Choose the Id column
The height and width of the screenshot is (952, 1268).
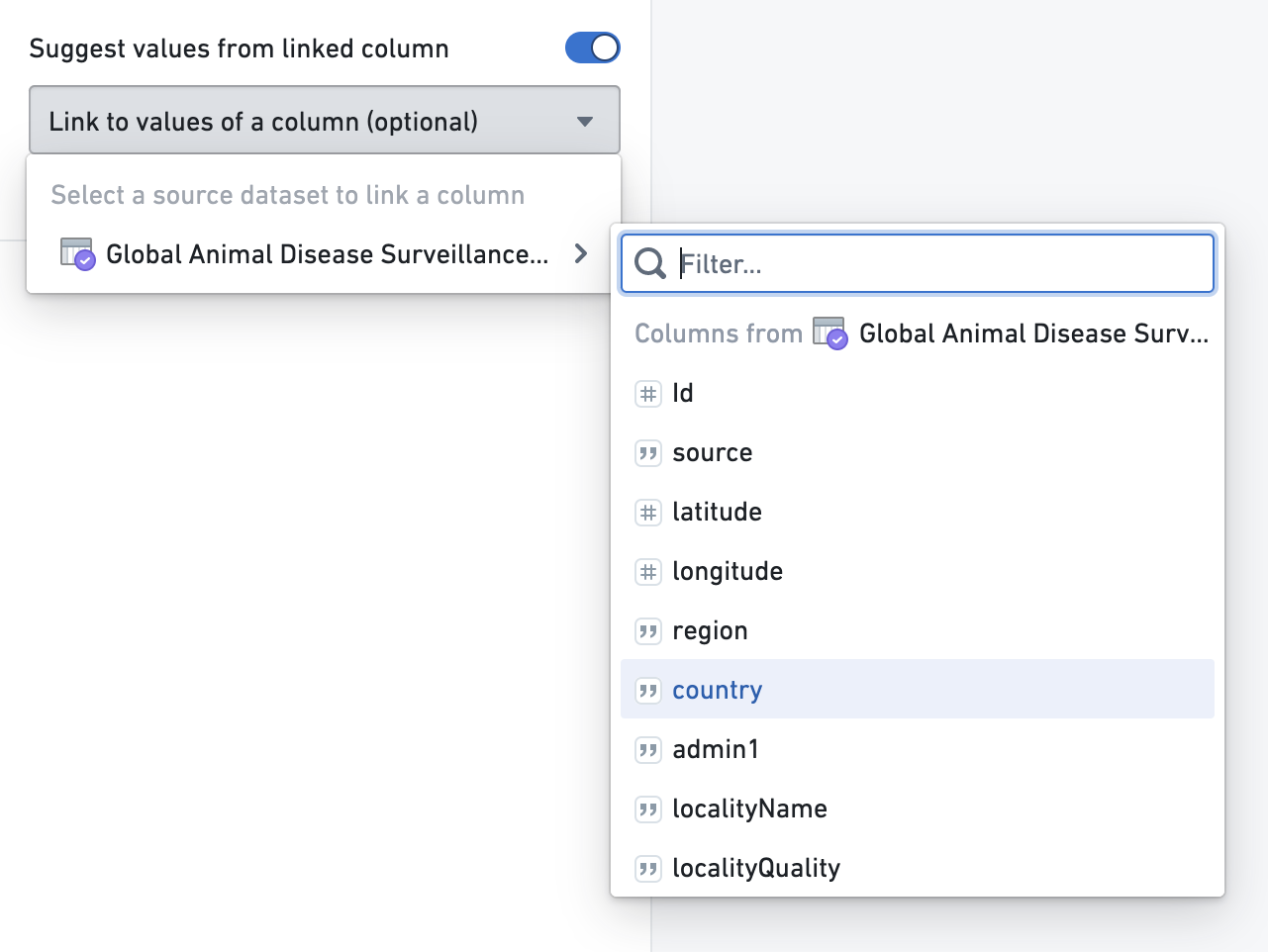tap(918, 393)
